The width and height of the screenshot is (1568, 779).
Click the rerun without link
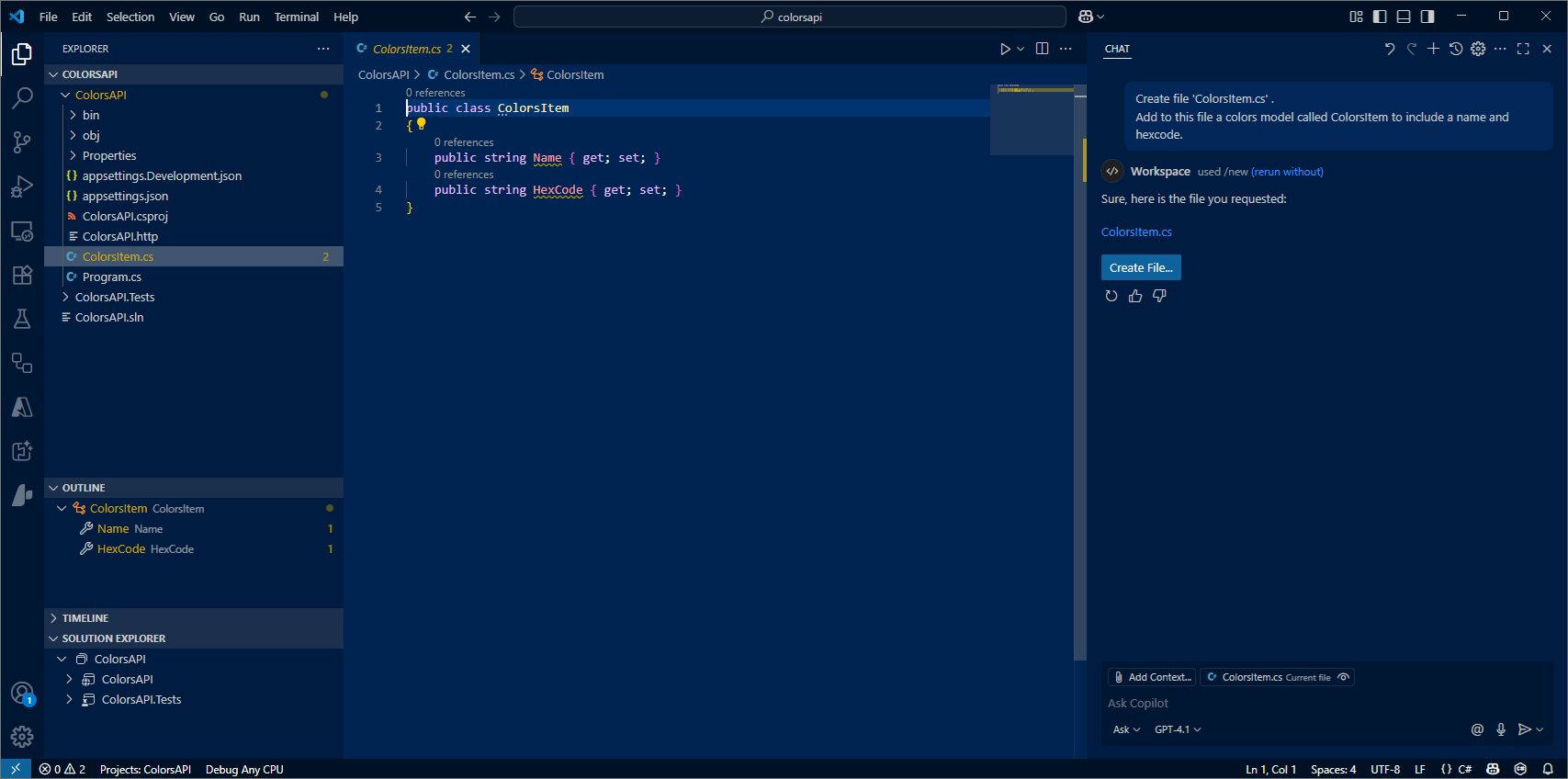coord(1287,172)
